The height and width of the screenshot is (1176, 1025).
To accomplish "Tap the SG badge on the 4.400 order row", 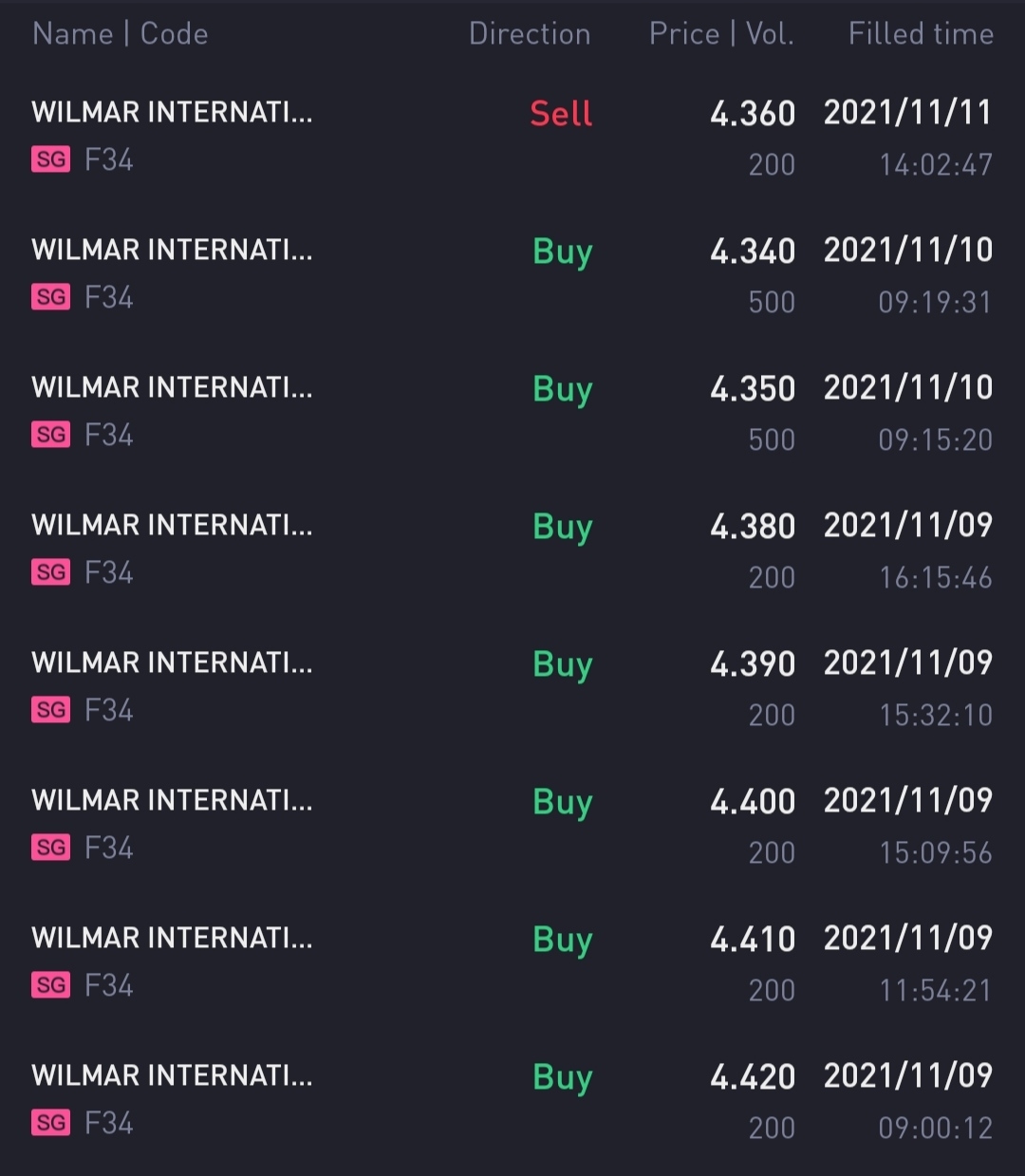I will 51,848.
